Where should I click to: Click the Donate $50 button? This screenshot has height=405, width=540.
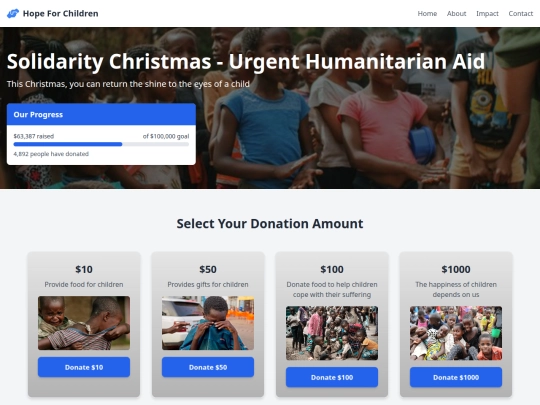coord(208,367)
